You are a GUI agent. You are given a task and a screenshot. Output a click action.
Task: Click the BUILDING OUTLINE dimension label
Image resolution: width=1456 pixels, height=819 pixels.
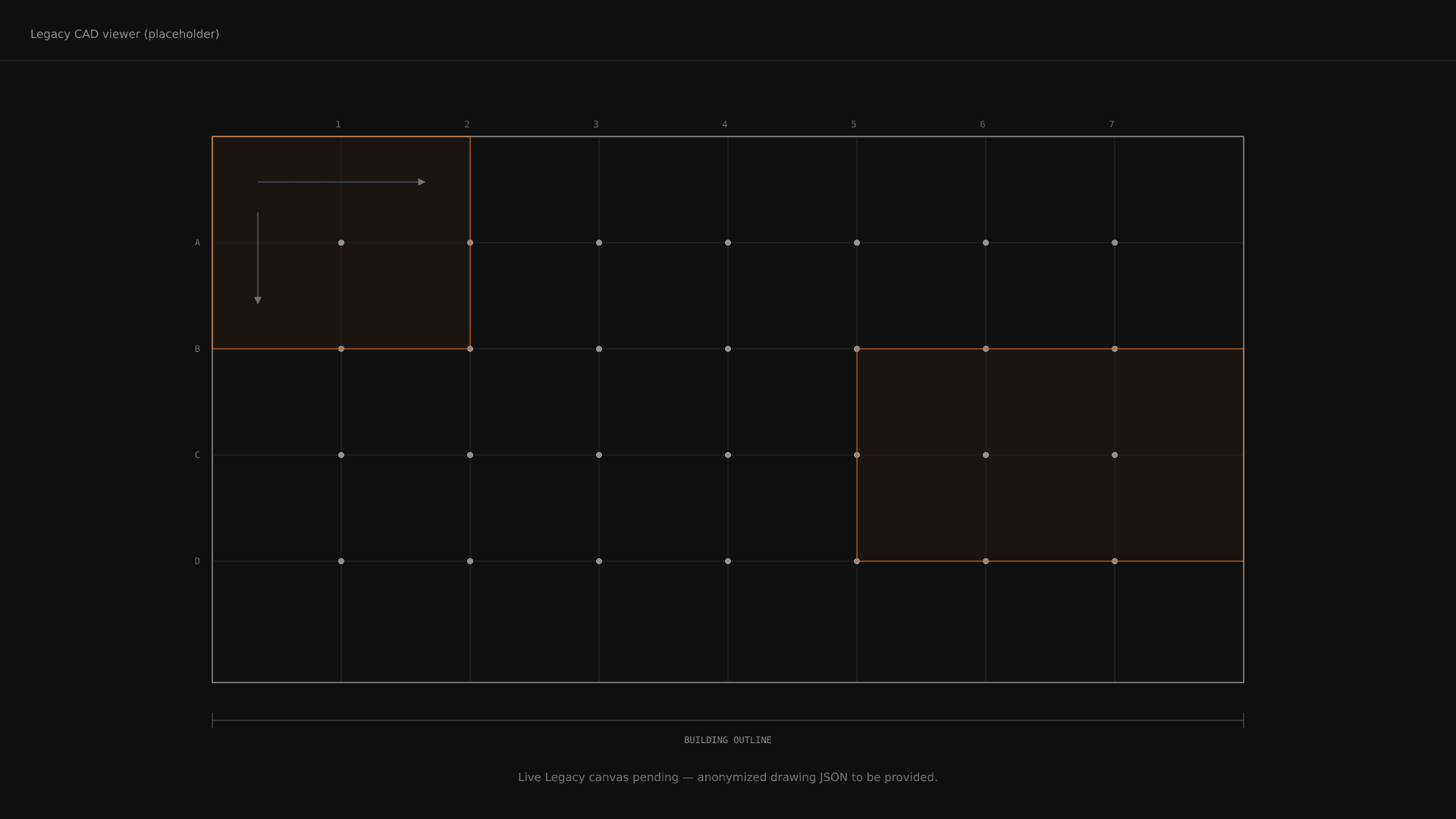pyautogui.click(x=728, y=740)
